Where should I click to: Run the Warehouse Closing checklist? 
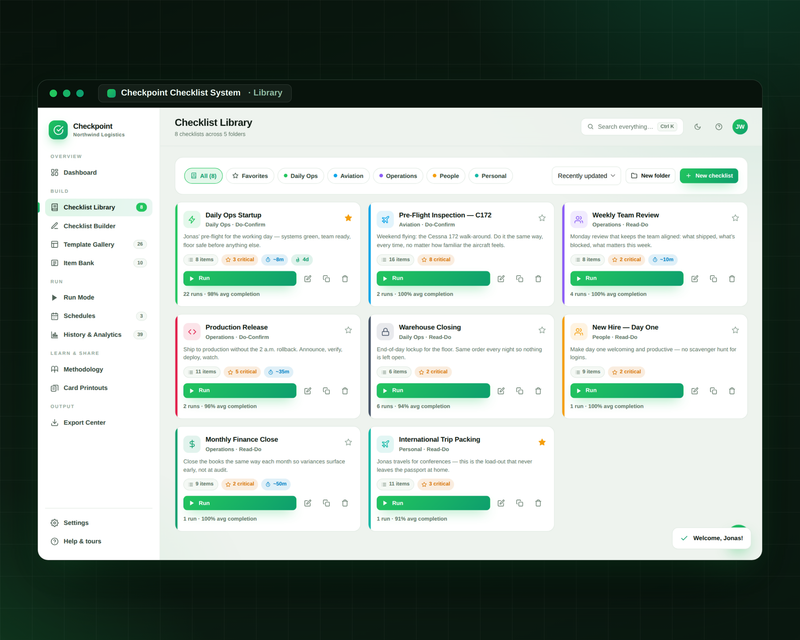pyautogui.click(x=433, y=391)
